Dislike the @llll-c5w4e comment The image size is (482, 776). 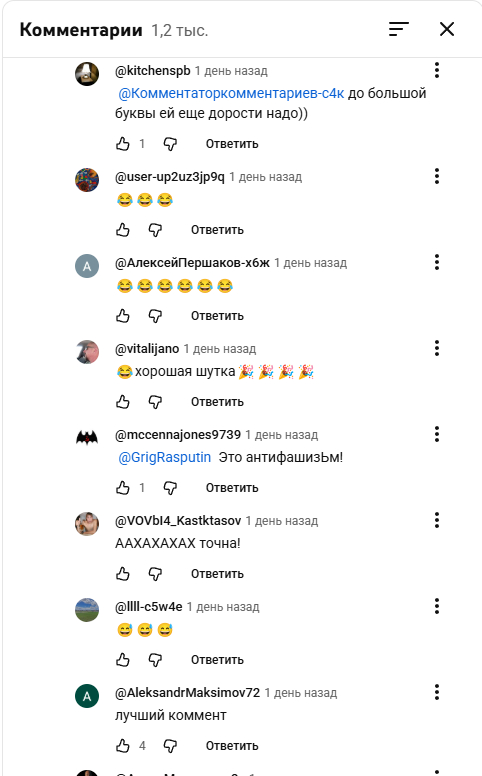point(155,660)
